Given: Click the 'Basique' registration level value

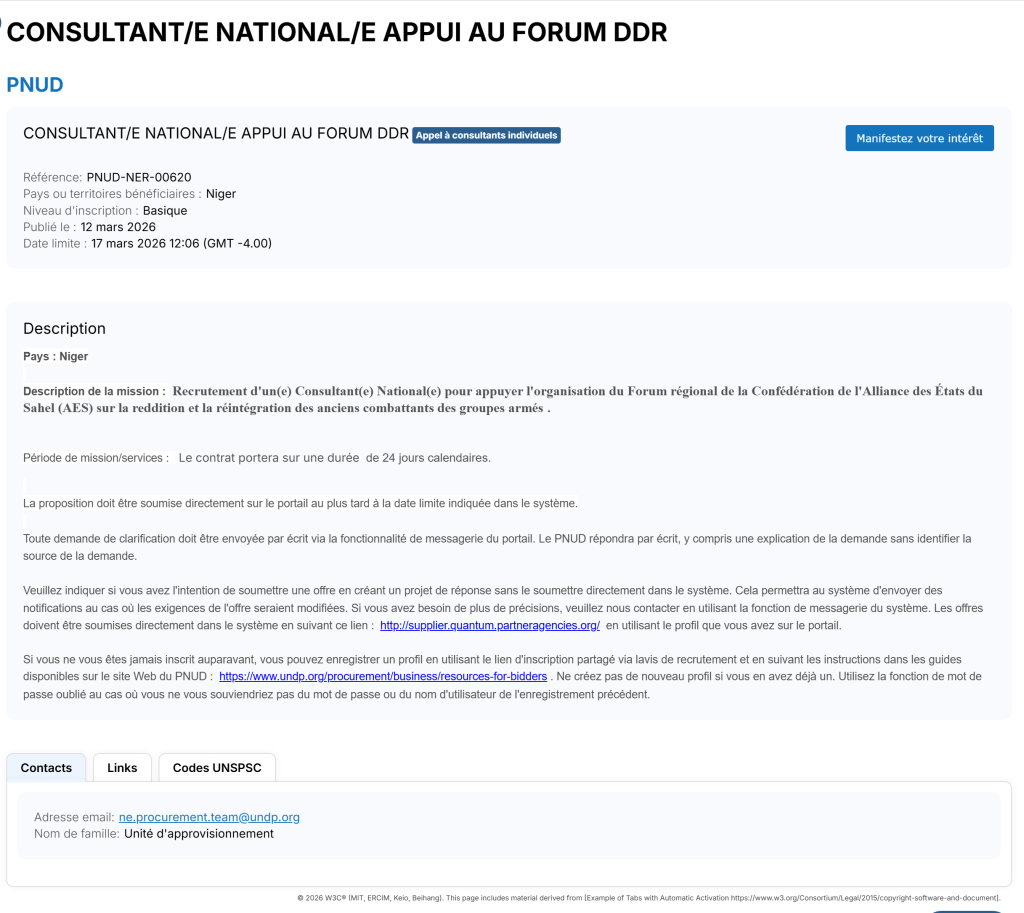Looking at the screenshot, I should coord(165,211).
